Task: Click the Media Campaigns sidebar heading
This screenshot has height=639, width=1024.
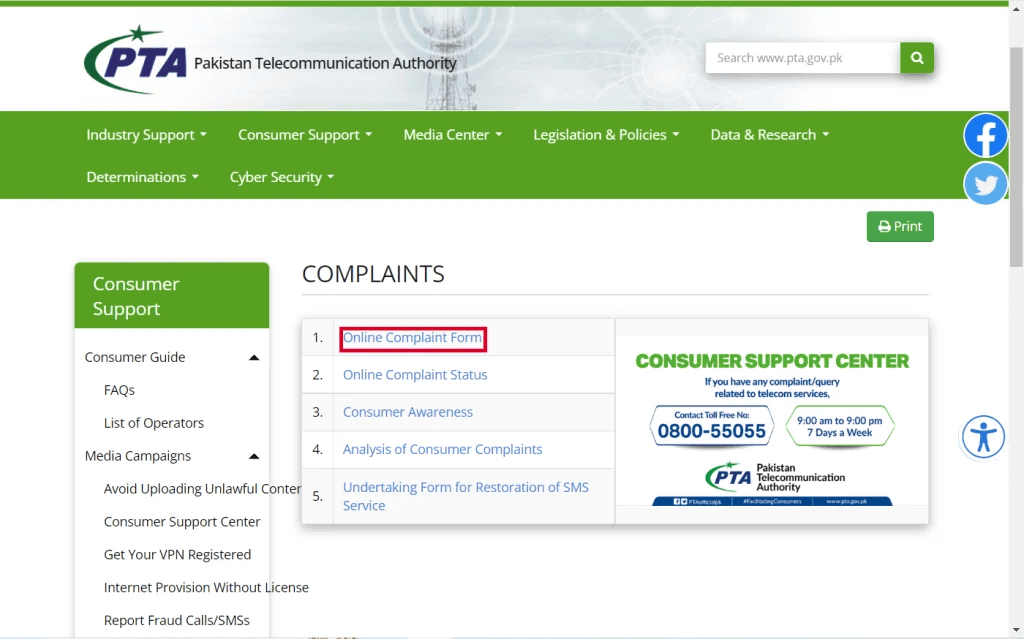Action: coord(138,456)
